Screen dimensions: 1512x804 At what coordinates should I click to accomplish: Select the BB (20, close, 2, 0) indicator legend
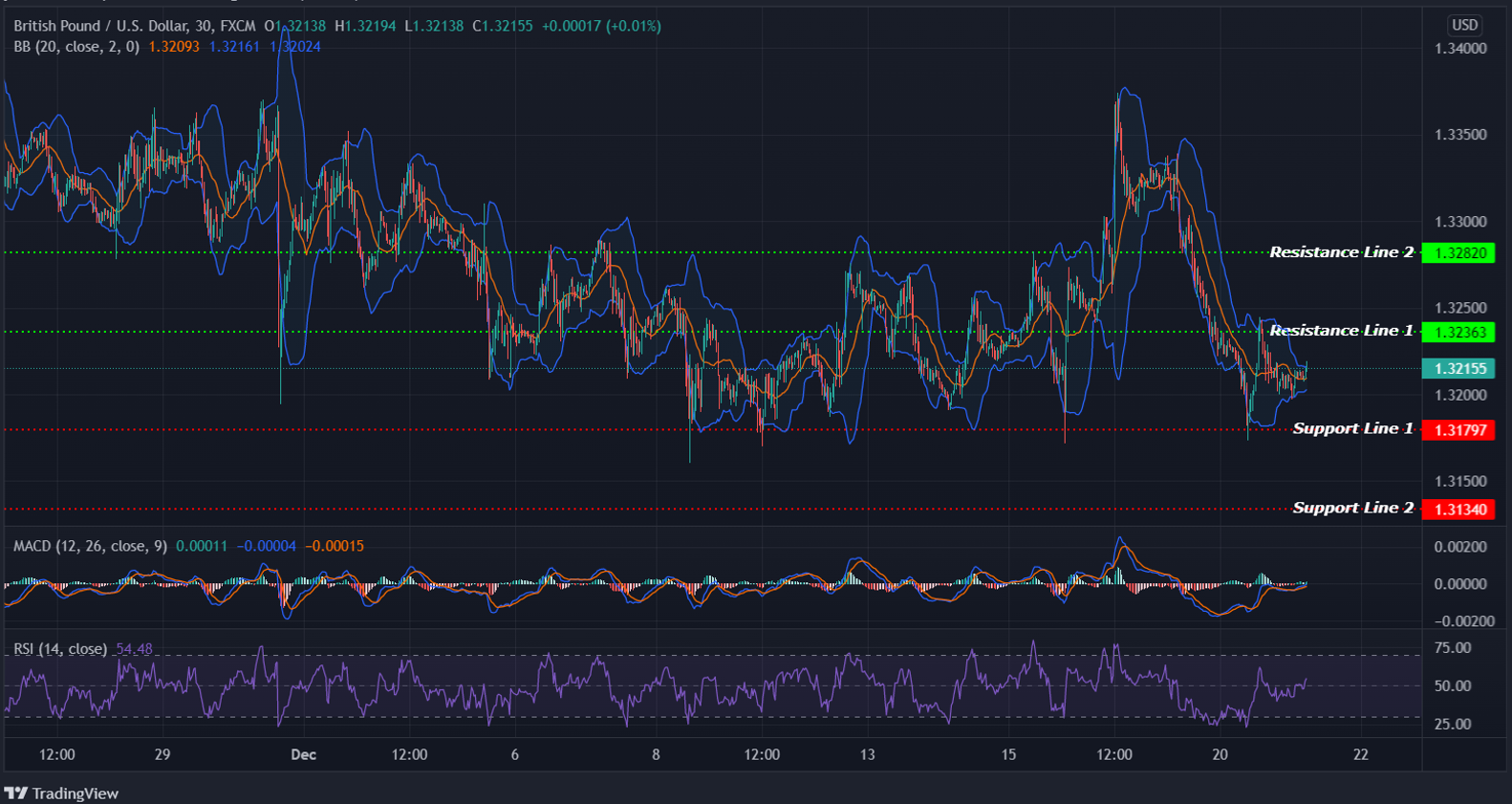[76, 46]
